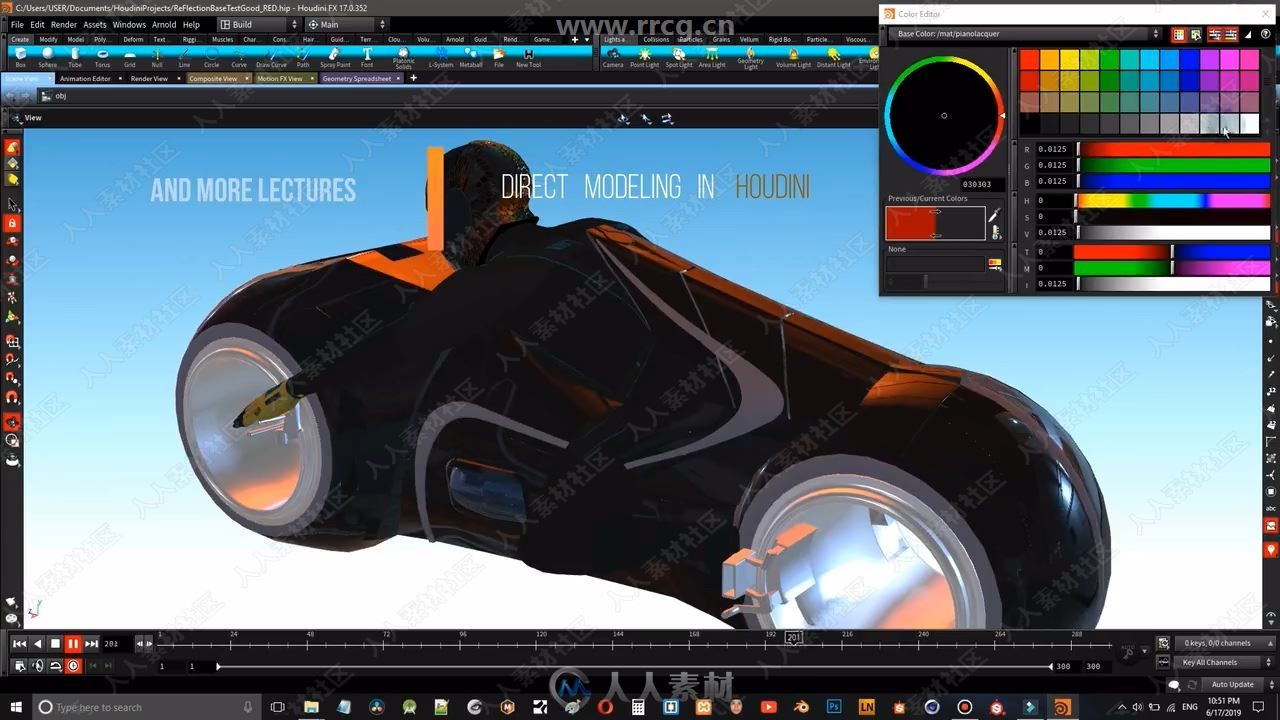Select the File shelf tool

pyautogui.click(x=499, y=57)
